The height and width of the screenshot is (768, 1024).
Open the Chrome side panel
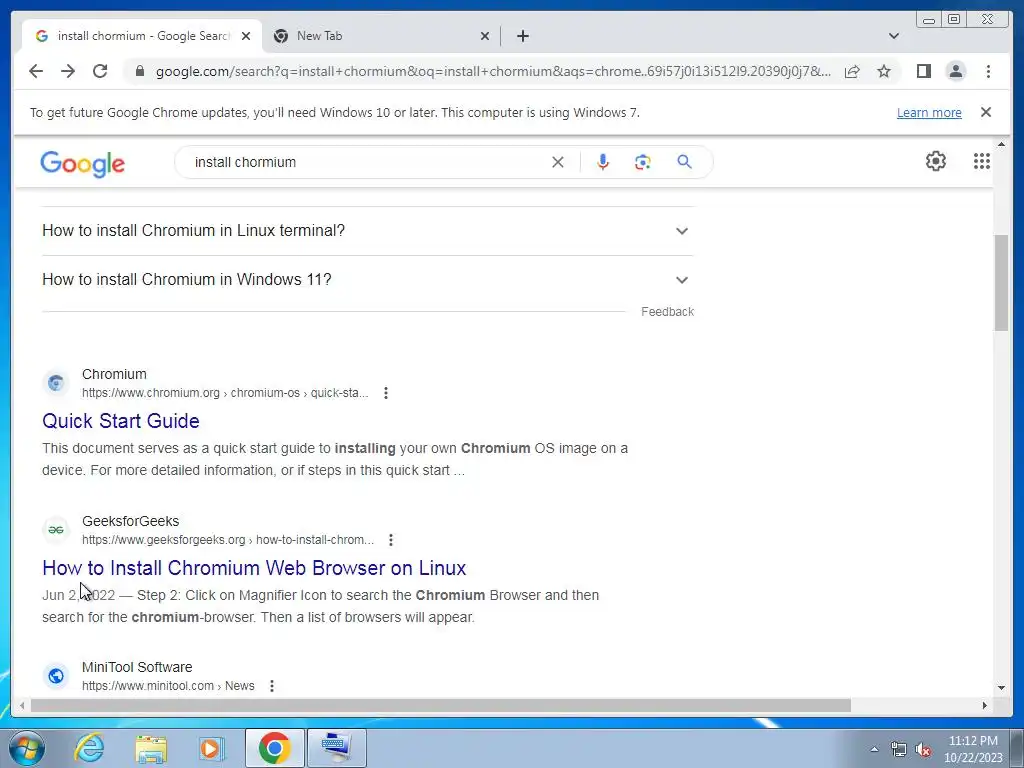coord(923,71)
